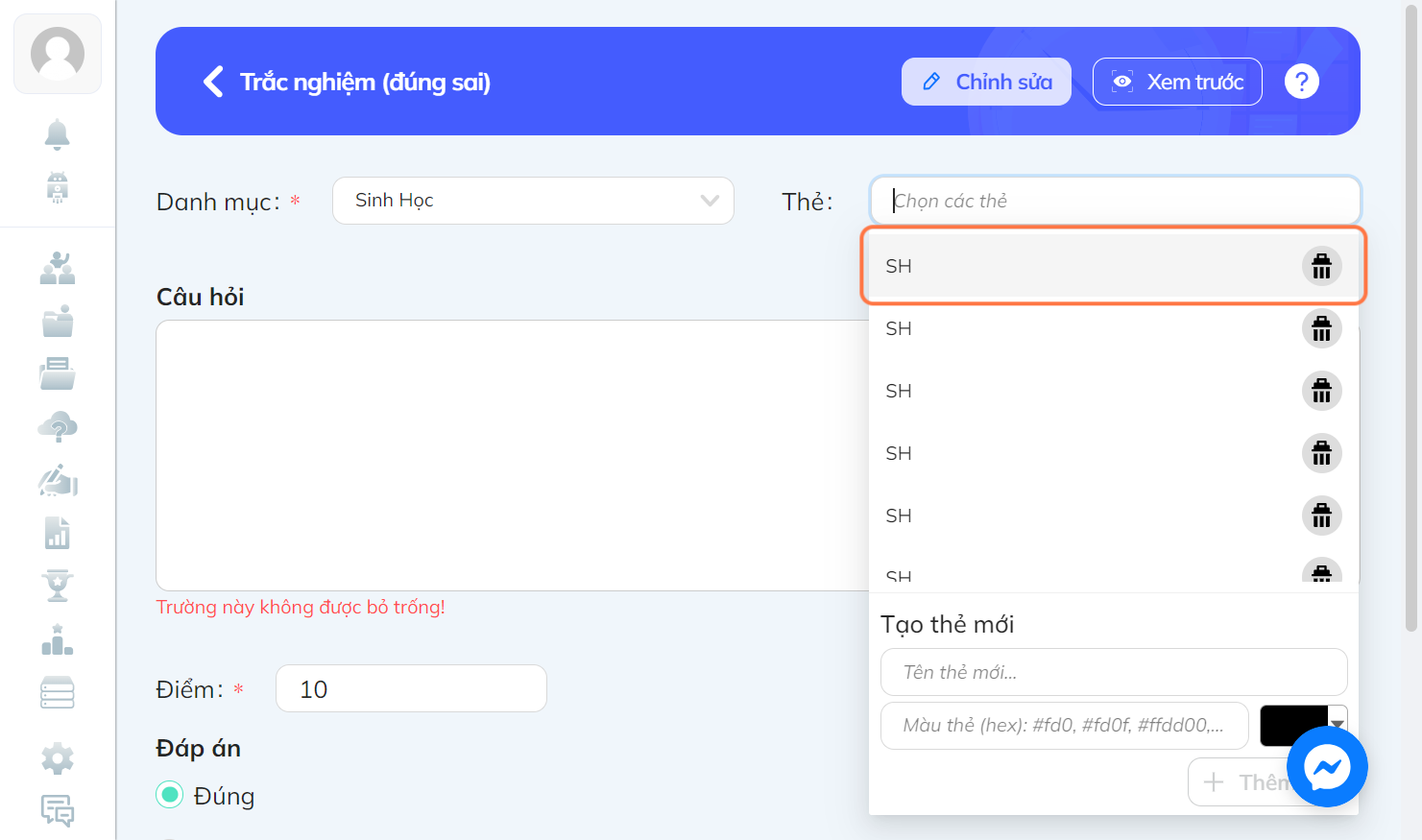Open the tag color picker dropdown arrow

pos(1338,725)
